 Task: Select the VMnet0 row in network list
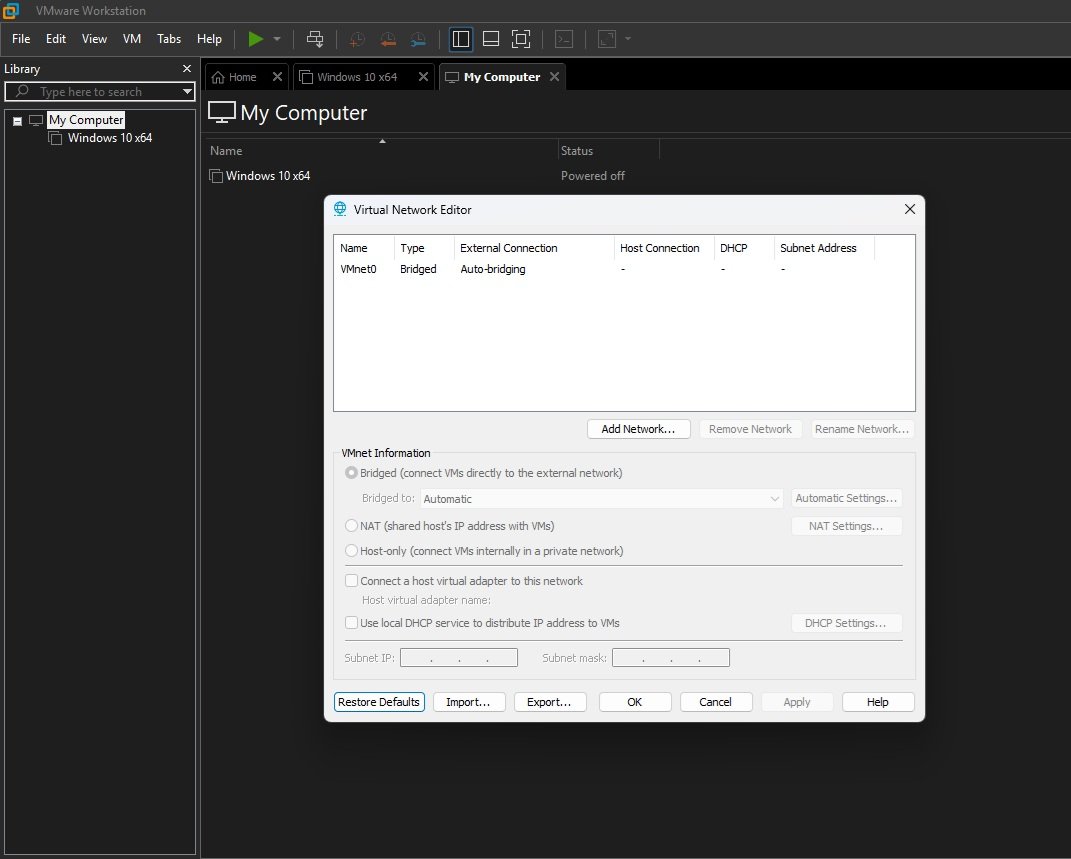click(x=358, y=269)
